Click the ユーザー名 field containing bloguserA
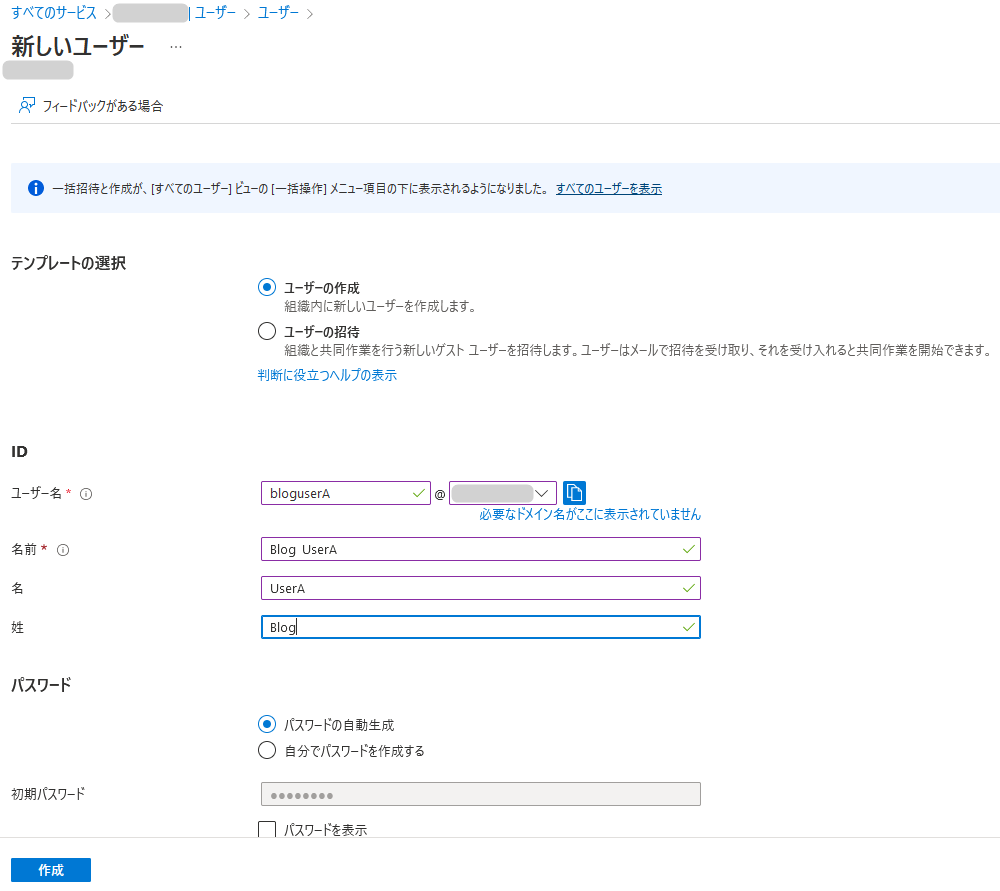Viewport: 1000px width, 891px height. (x=346, y=493)
